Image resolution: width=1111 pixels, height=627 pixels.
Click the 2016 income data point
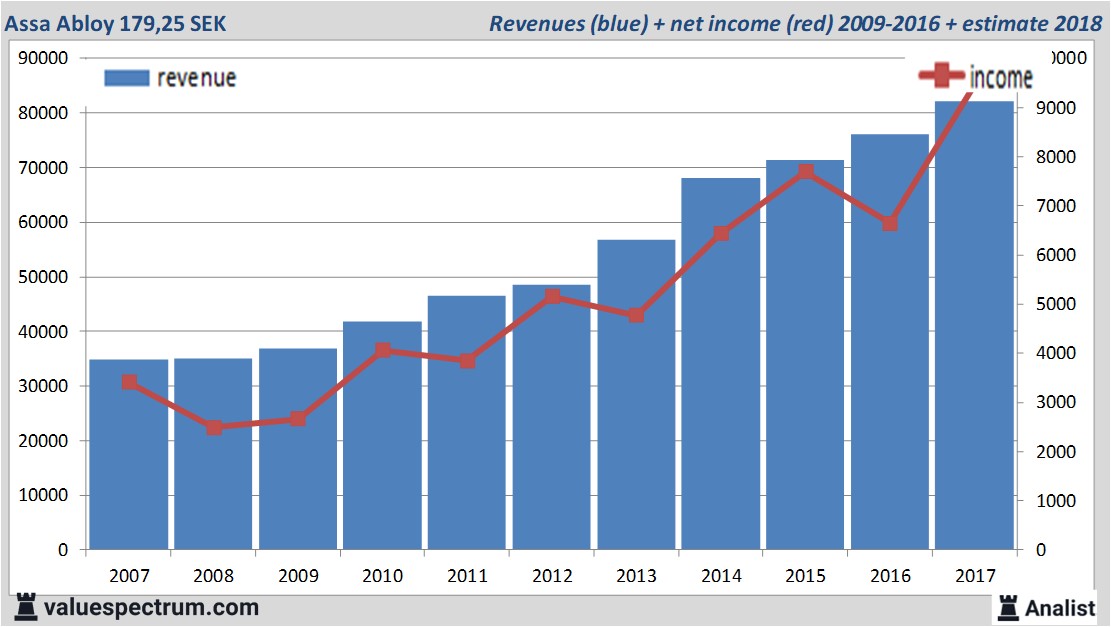tap(890, 223)
